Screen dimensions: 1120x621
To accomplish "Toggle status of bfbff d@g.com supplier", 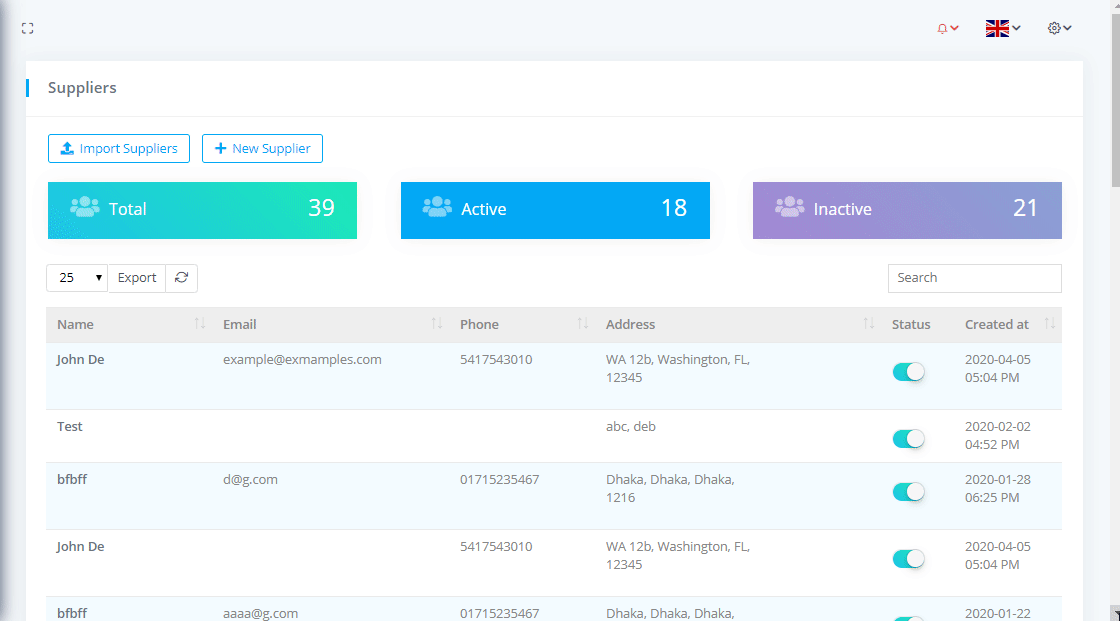I will [x=908, y=492].
